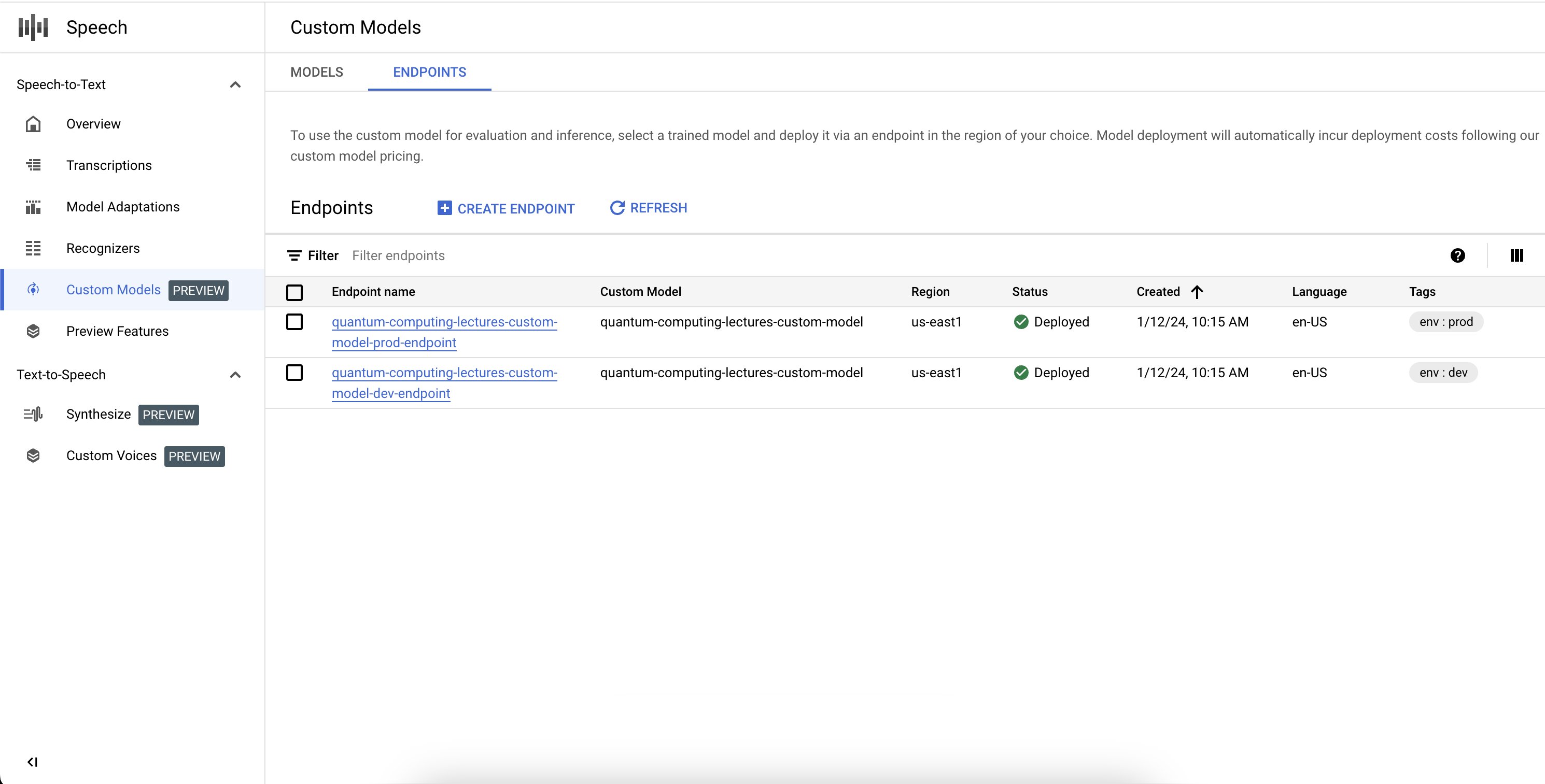This screenshot has width=1545, height=784.
Task: Click the REFRESH button
Action: coord(648,207)
